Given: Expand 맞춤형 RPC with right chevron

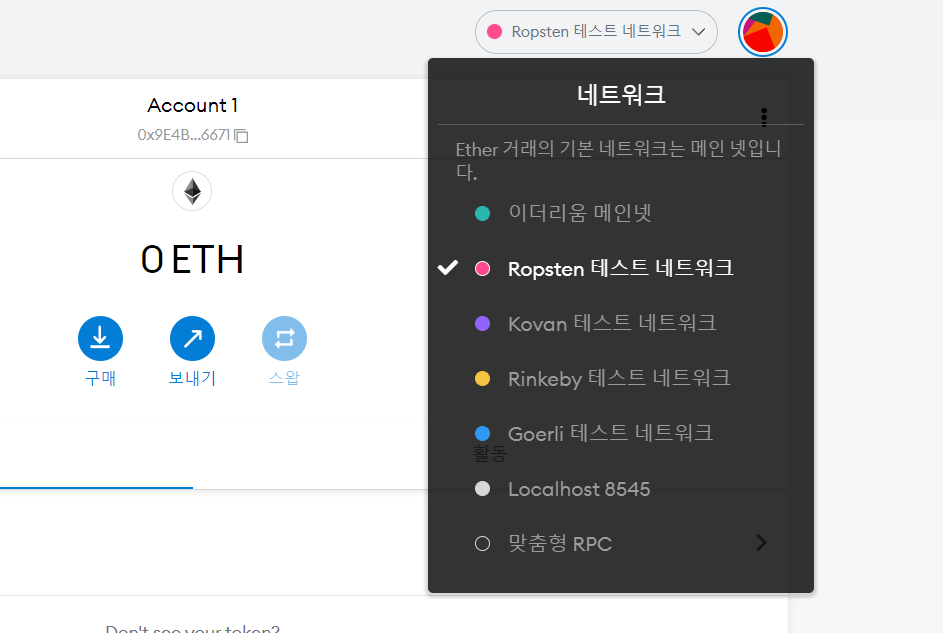Looking at the screenshot, I should (761, 543).
